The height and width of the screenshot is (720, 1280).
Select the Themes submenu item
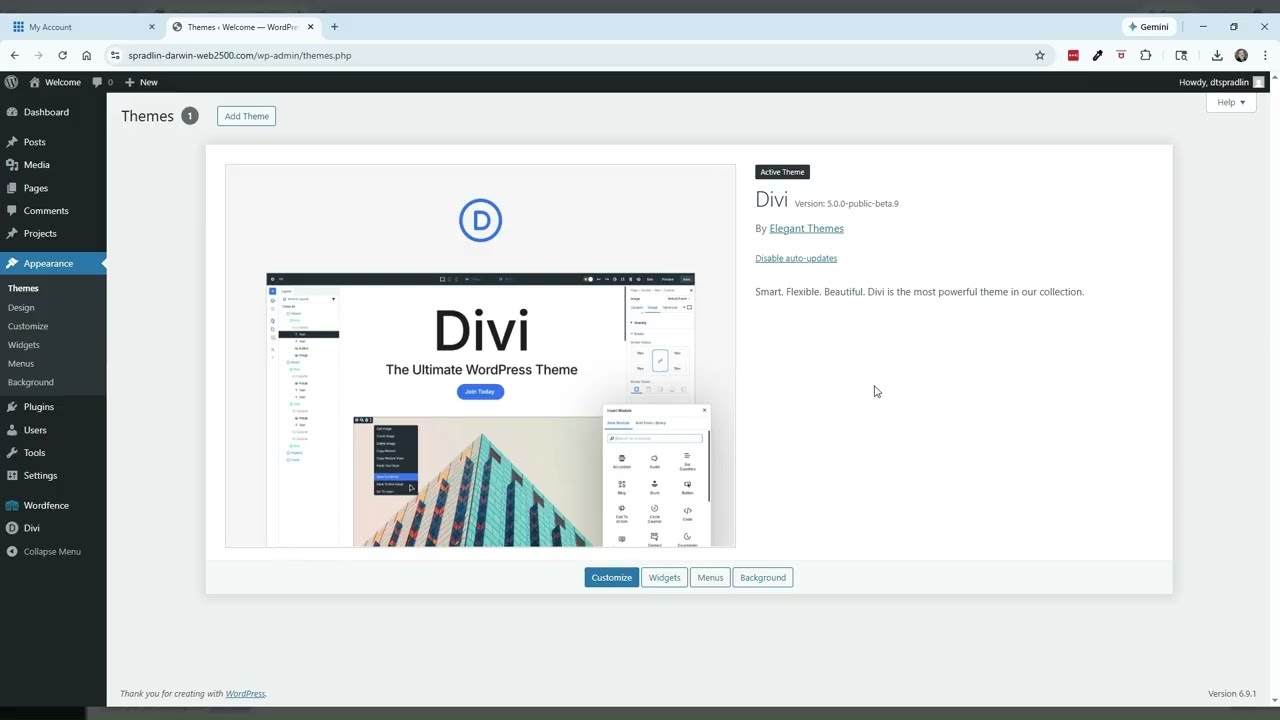coord(23,288)
